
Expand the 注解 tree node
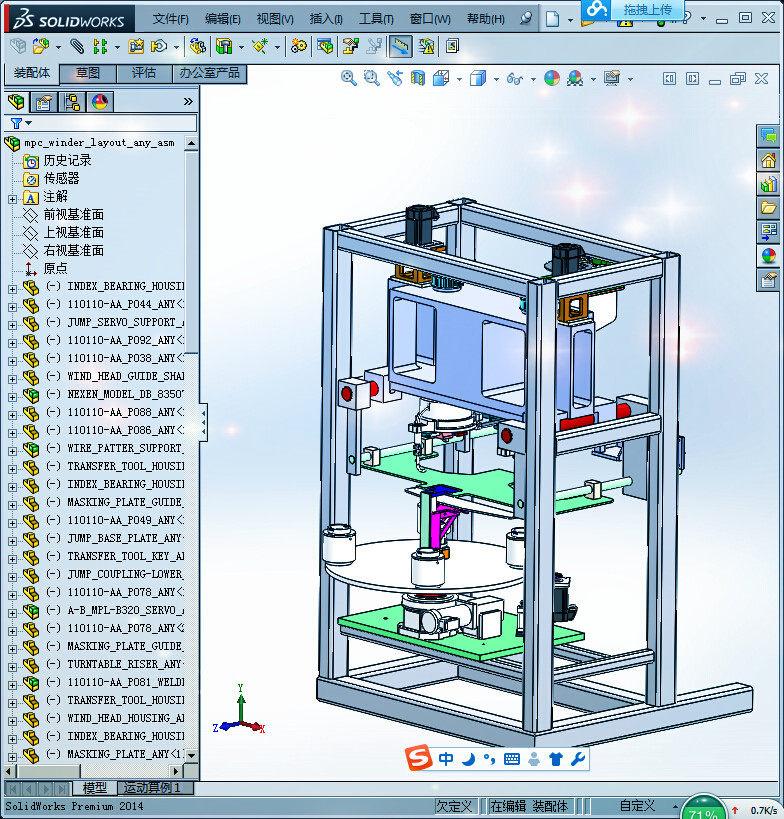coord(12,199)
